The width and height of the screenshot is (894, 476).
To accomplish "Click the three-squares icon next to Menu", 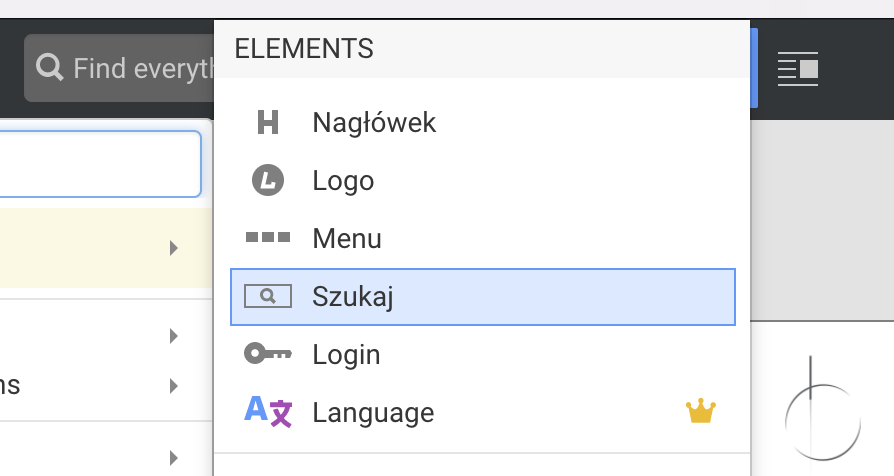I will [268, 238].
